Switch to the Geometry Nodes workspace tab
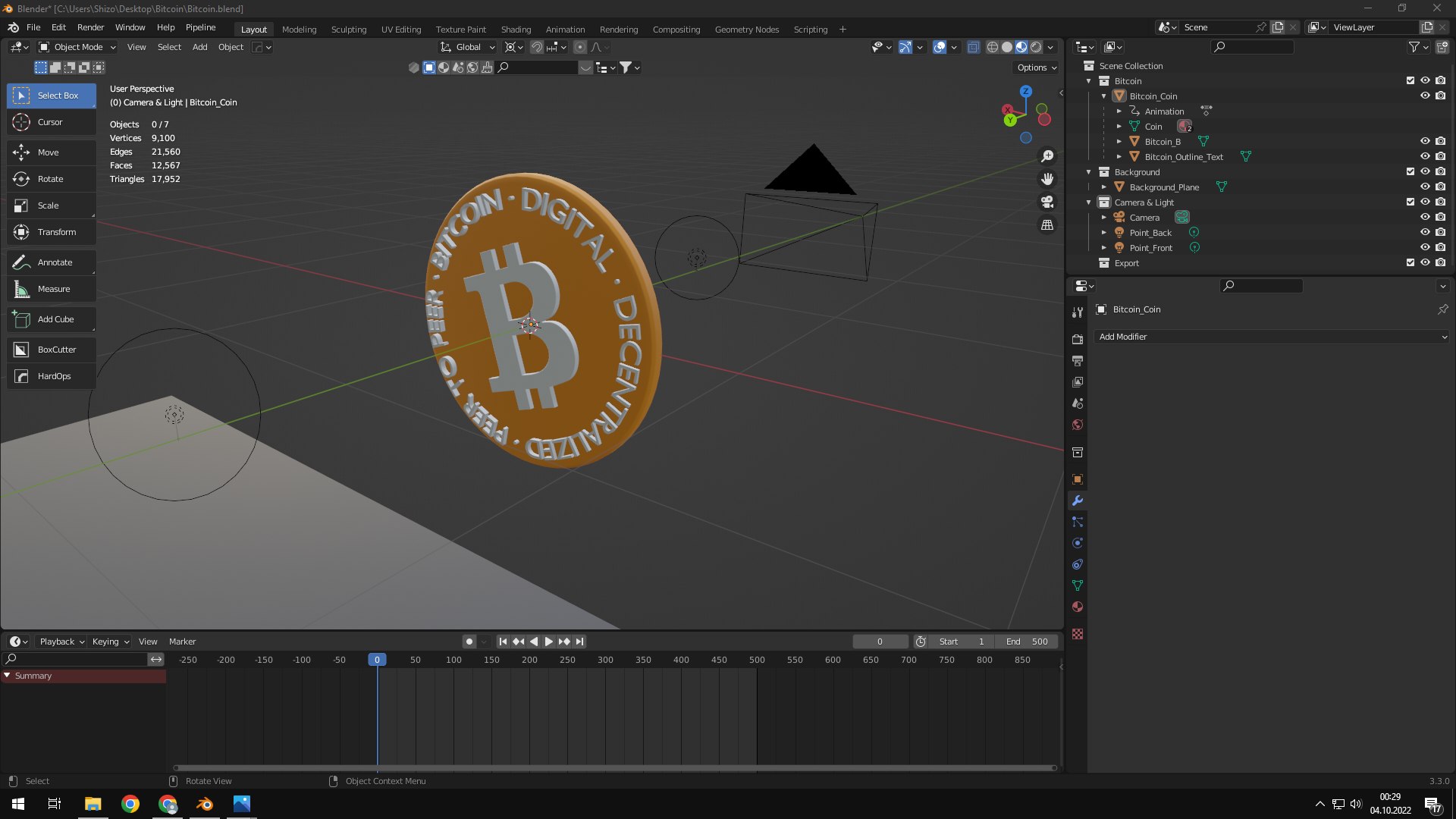Image resolution: width=1456 pixels, height=819 pixels. click(746, 30)
